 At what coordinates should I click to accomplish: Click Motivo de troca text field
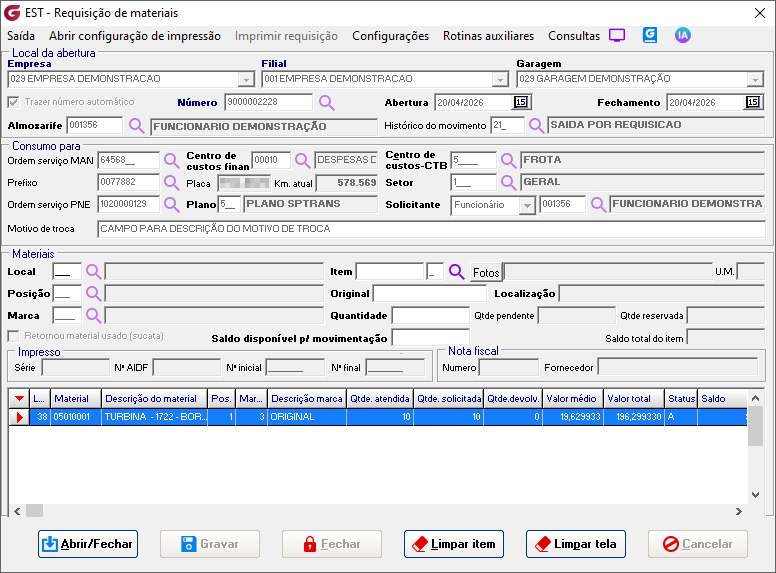[x=431, y=229]
